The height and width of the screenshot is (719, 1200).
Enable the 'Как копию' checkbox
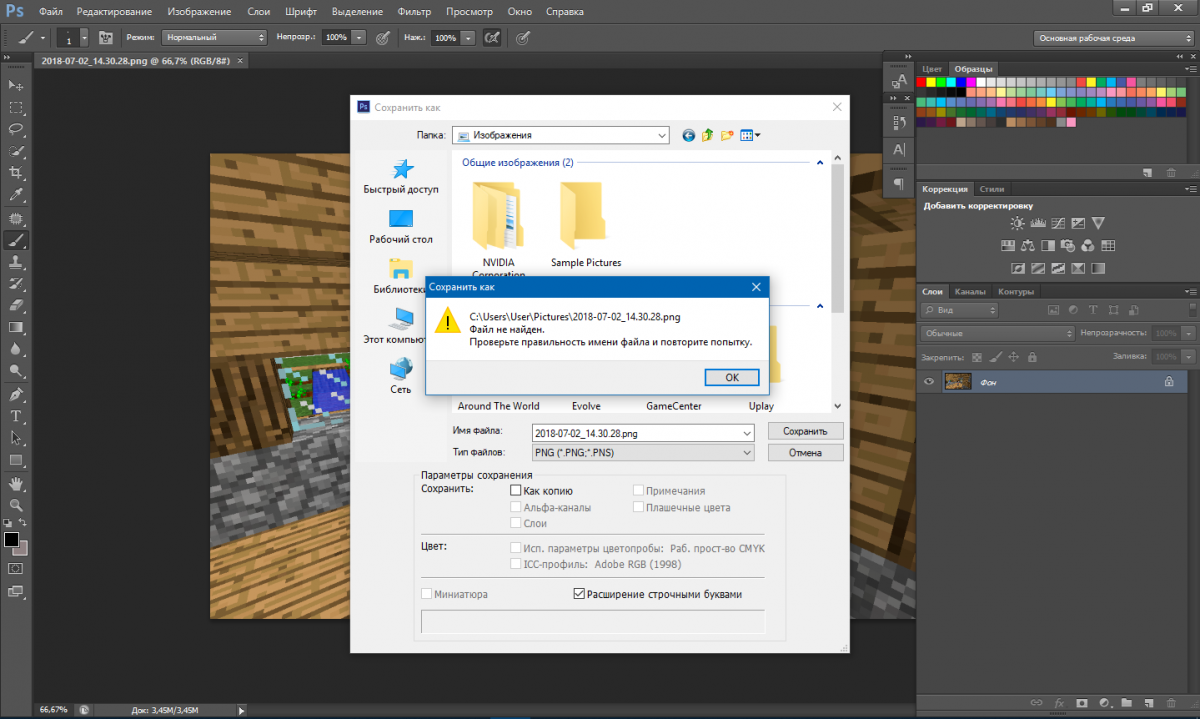[x=516, y=491]
